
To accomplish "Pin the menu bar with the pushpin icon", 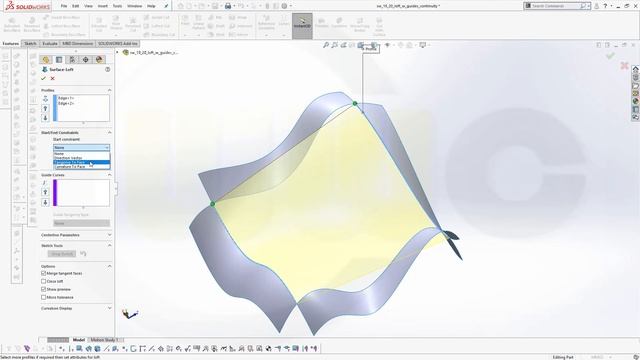I will click(166, 6).
